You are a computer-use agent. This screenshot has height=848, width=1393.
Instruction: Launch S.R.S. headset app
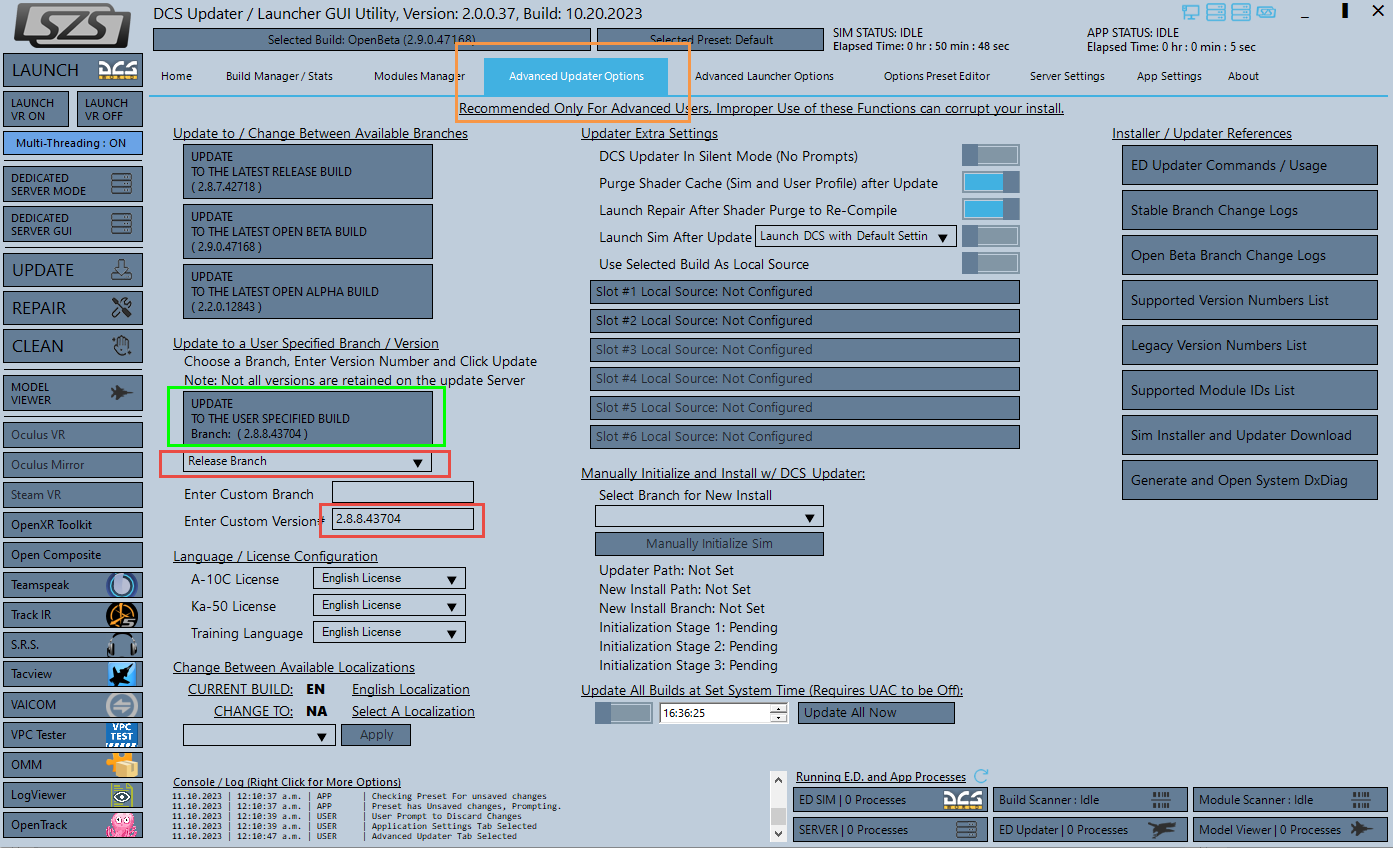click(x=73, y=645)
